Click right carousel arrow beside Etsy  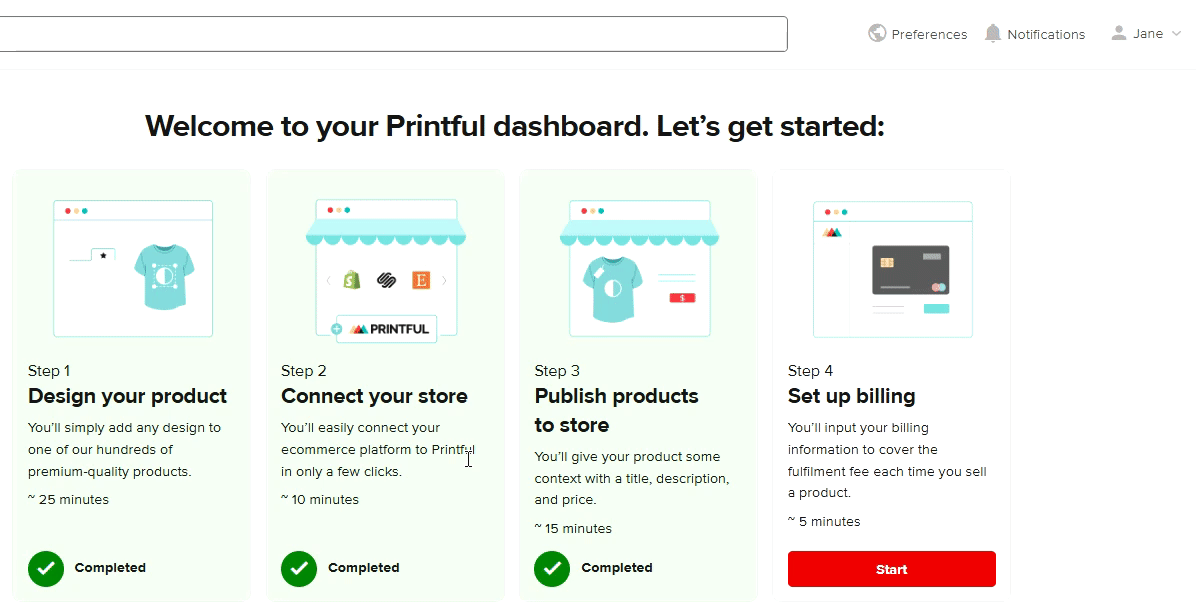click(444, 280)
